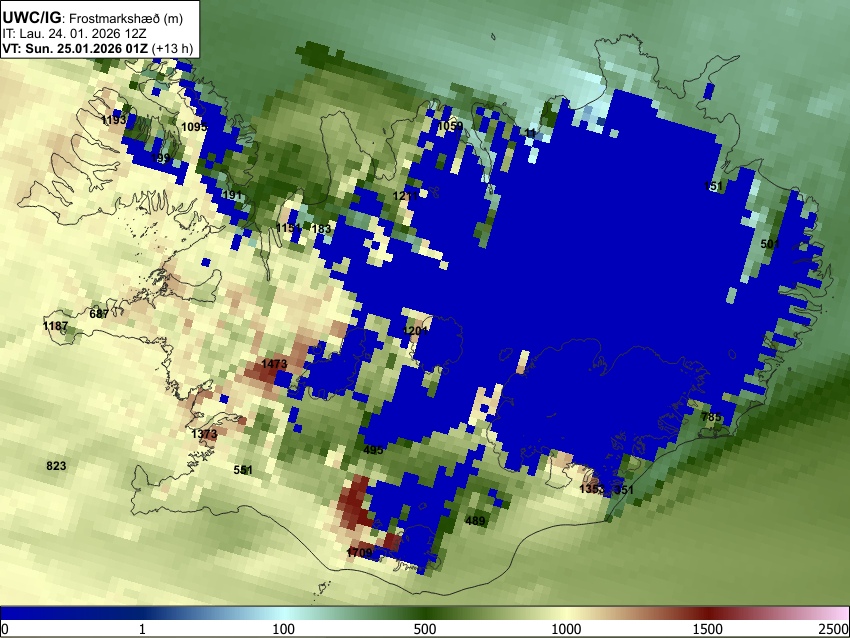The height and width of the screenshot is (638, 850).
Task: Click the 2500 tick on the color scale
Action: [834, 629]
